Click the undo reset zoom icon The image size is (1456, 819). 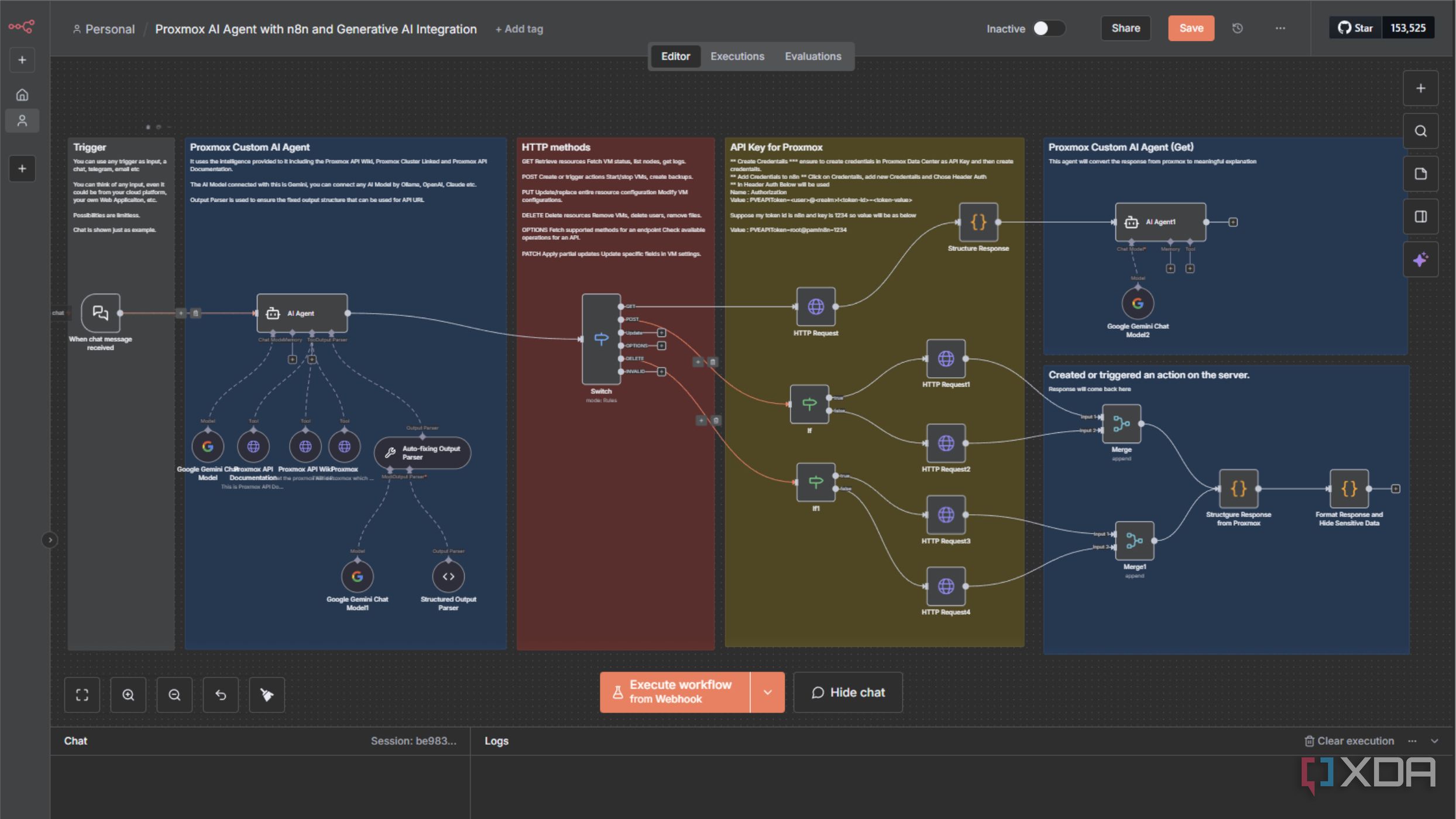click(221, 694)
